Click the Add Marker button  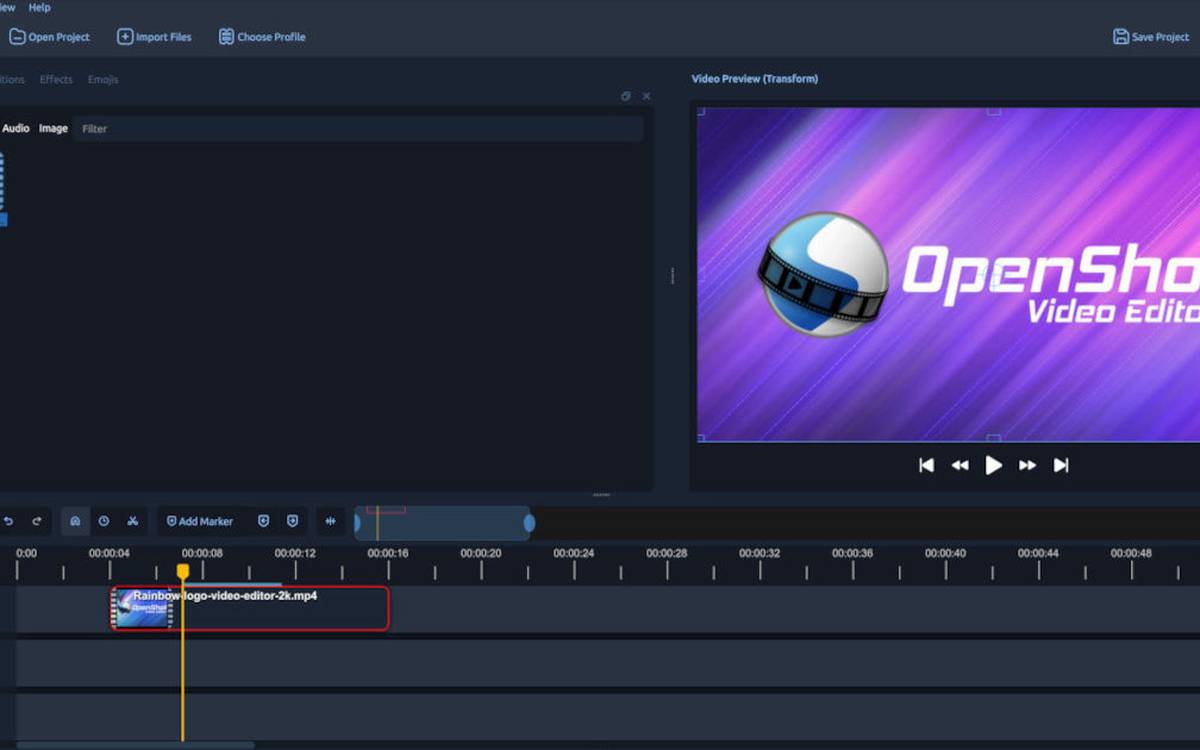200,521
